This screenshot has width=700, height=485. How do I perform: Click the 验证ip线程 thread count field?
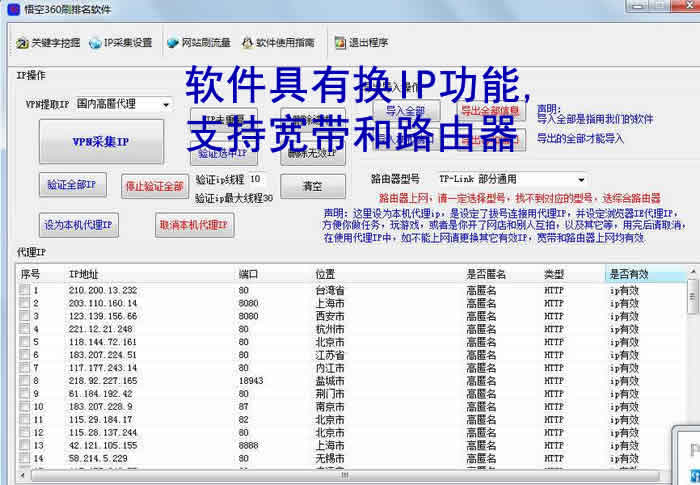point(257,180)
